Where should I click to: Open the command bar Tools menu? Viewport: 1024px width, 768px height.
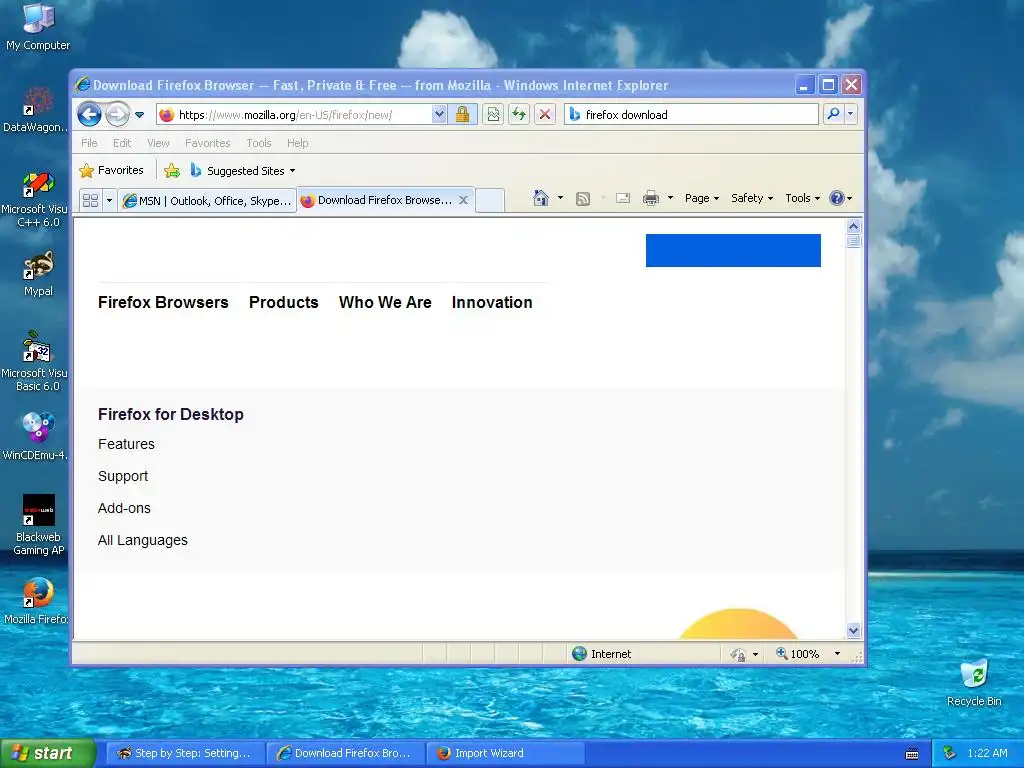click(802, 198)
